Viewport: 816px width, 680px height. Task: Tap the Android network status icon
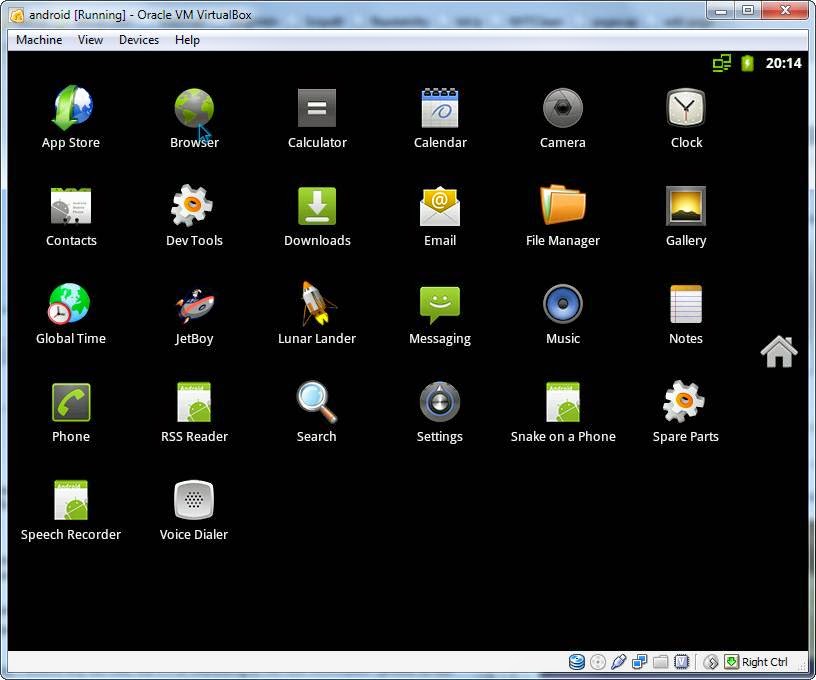722,63
